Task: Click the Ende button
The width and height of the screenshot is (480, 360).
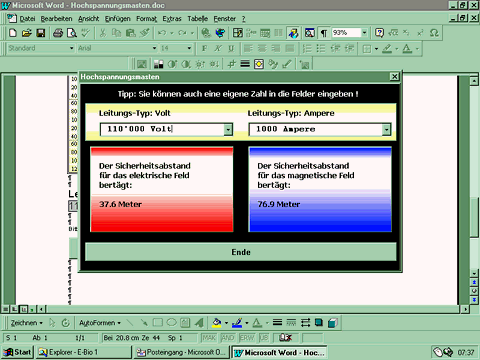Action: pyautogui.click(x=241, y=252)
